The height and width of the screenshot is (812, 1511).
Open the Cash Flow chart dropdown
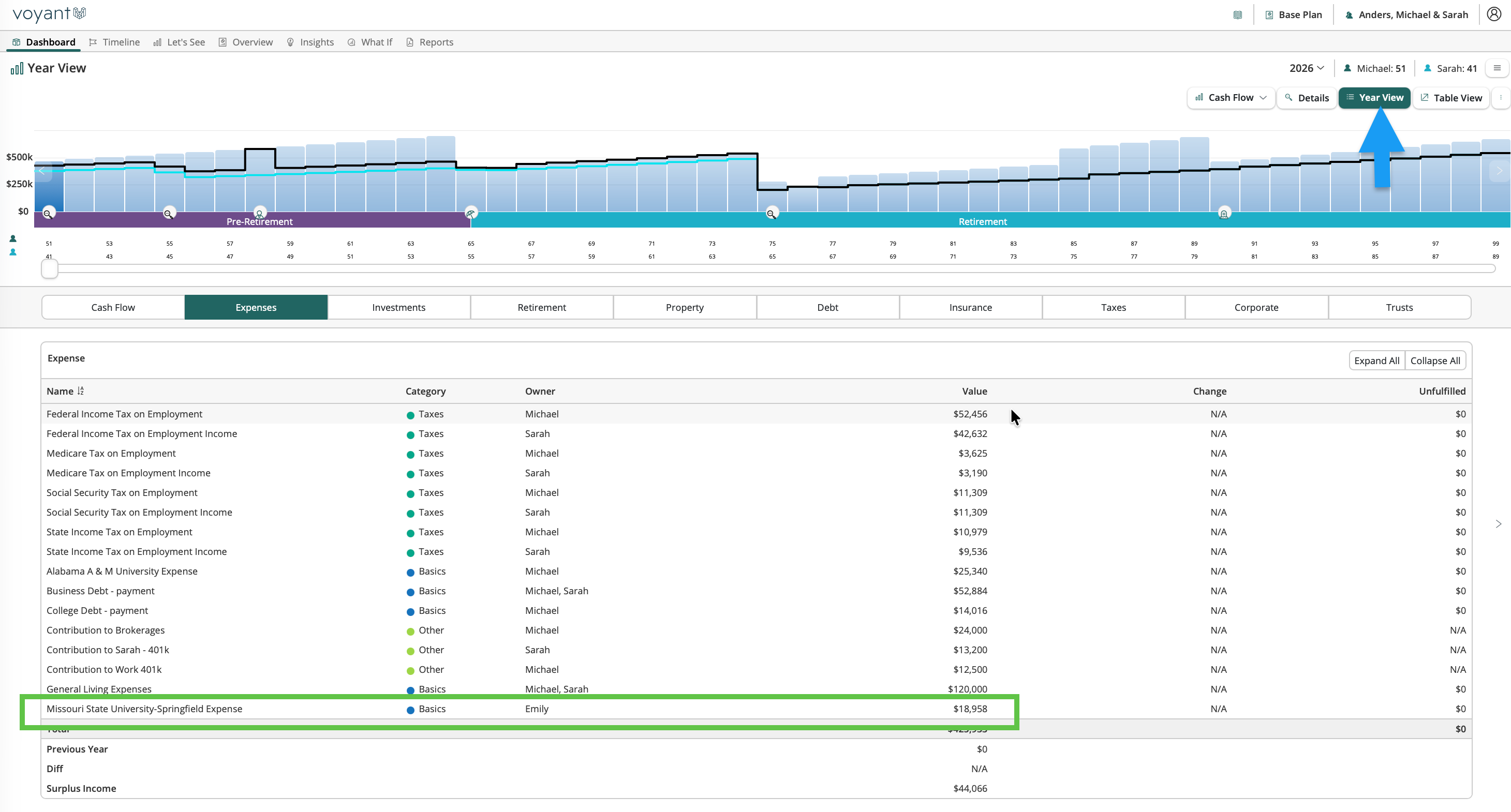click(x=1231, y=97)
